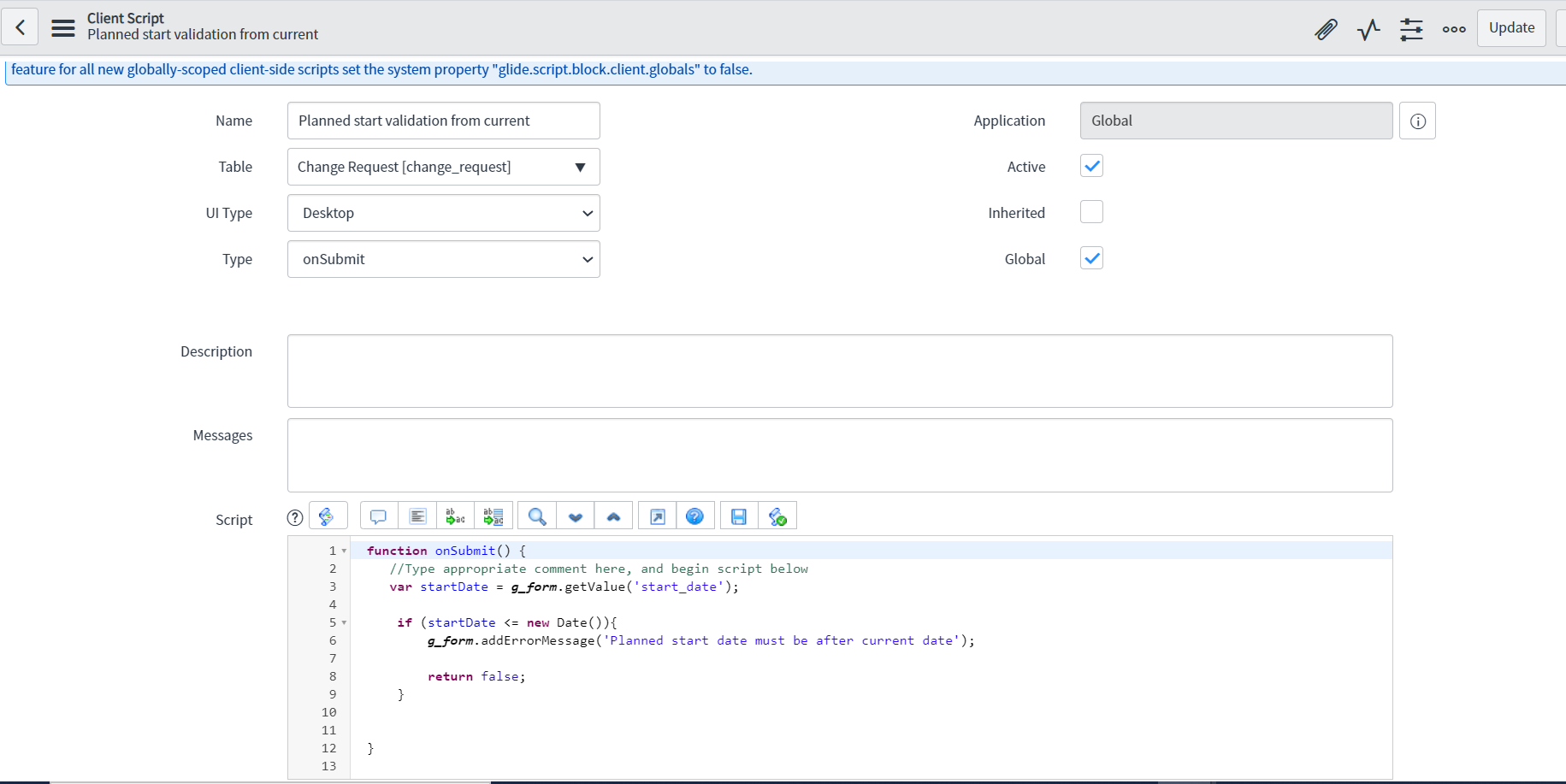This screenshot has width=1566, height=784.
Task: Open more options ellipsis in header
Action: [x=1454, y=29]
